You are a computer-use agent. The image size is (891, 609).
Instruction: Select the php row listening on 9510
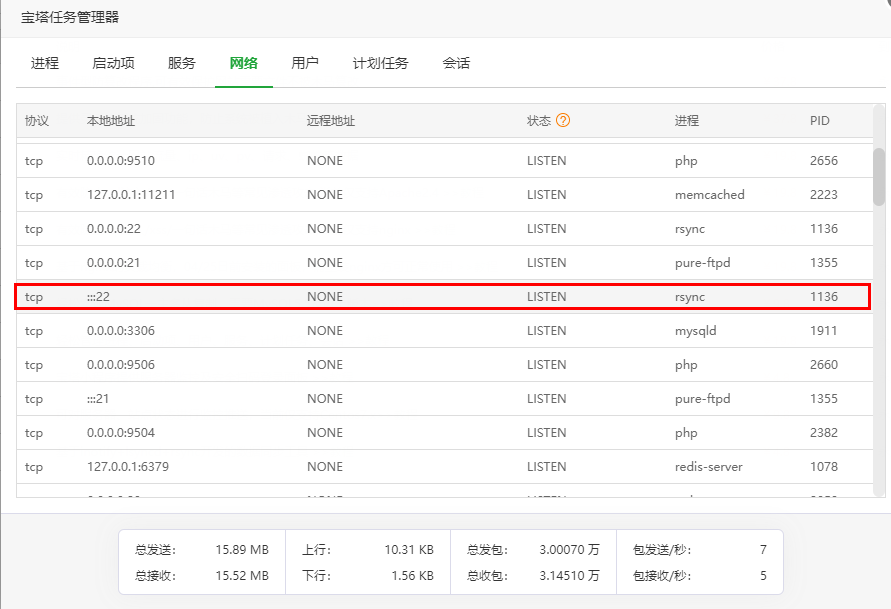(440, 160)
